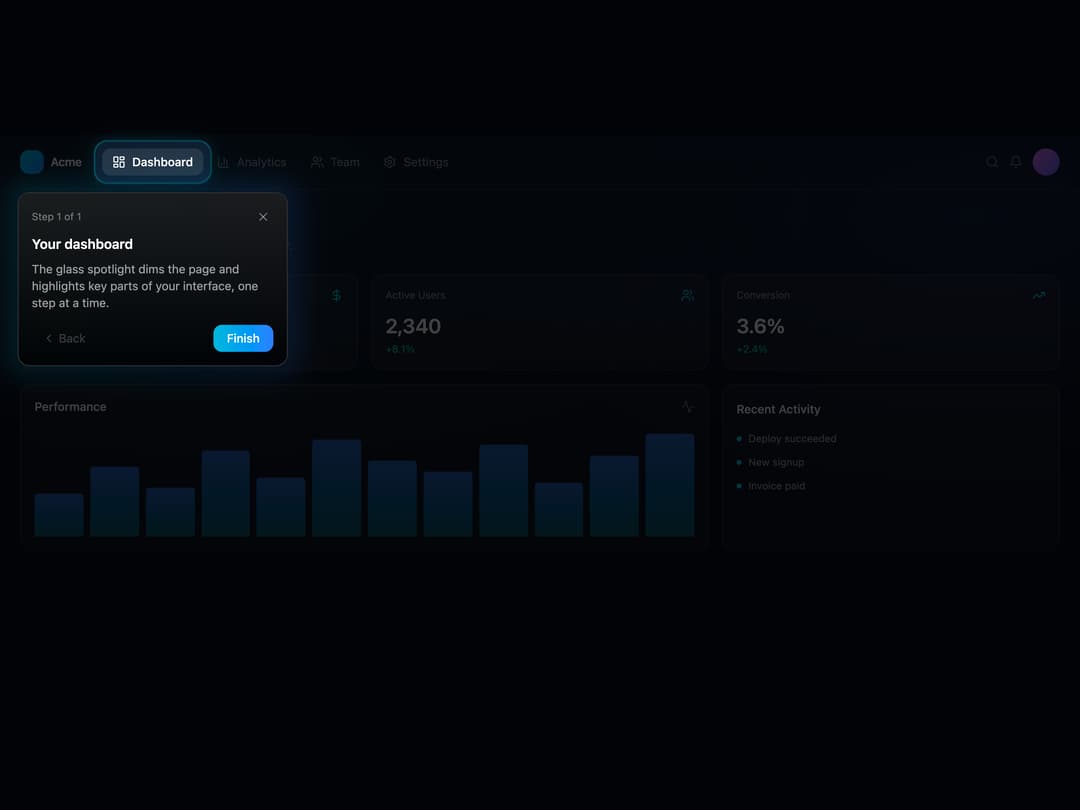Screen dimensions: 1080x810
Task: Click the Analytics bar chart icon
Action: (x=223, y=162)
